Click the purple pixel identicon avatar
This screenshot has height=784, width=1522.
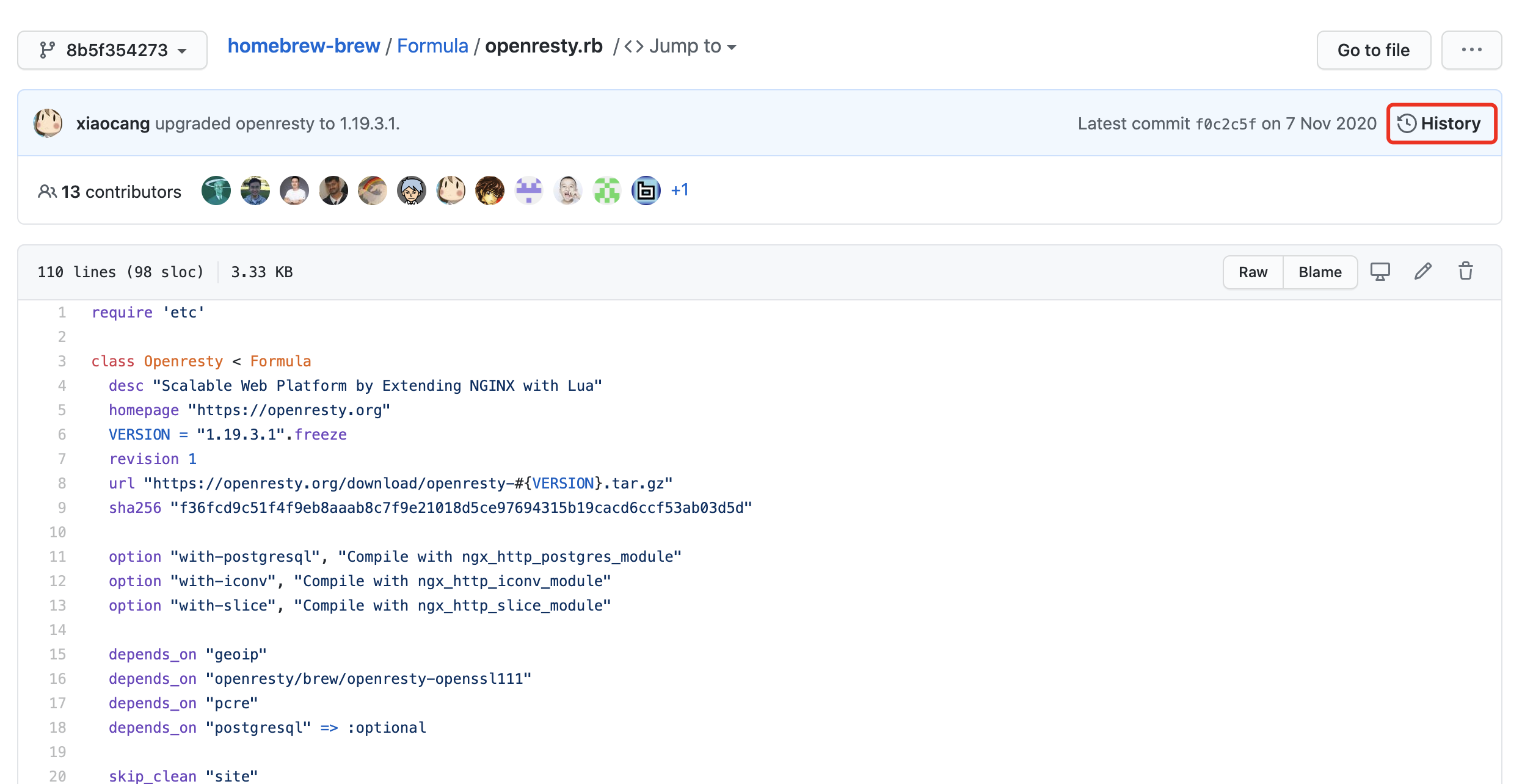[x=529, y=191]
